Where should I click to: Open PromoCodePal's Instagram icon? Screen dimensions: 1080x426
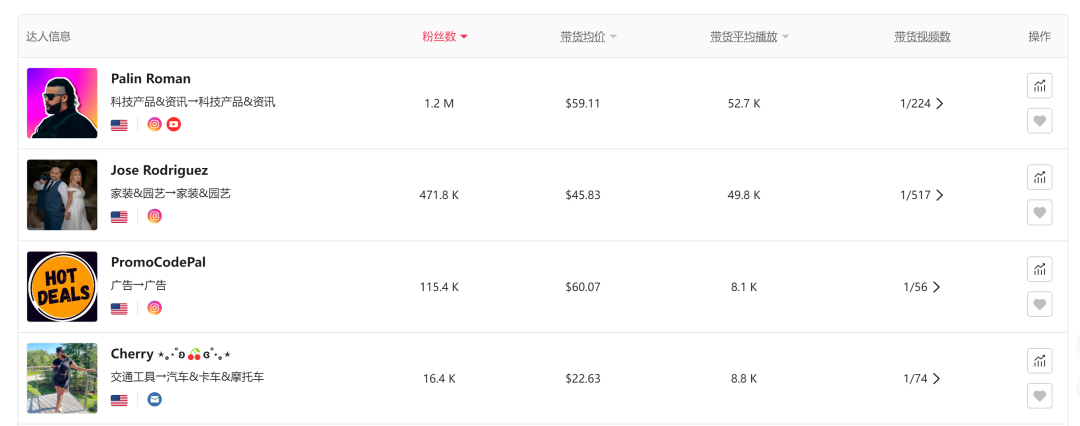pos(154,308)
